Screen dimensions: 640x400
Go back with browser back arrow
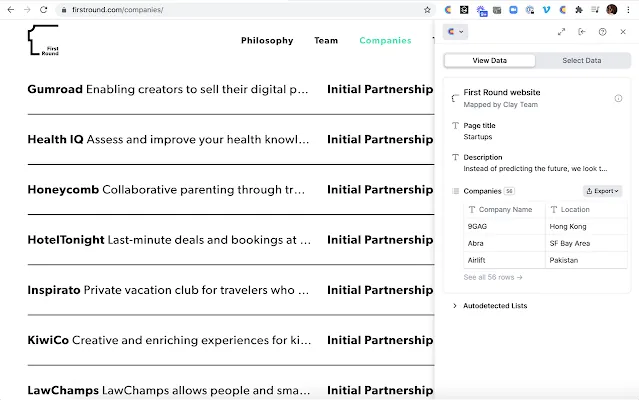[x=11, y=10]
